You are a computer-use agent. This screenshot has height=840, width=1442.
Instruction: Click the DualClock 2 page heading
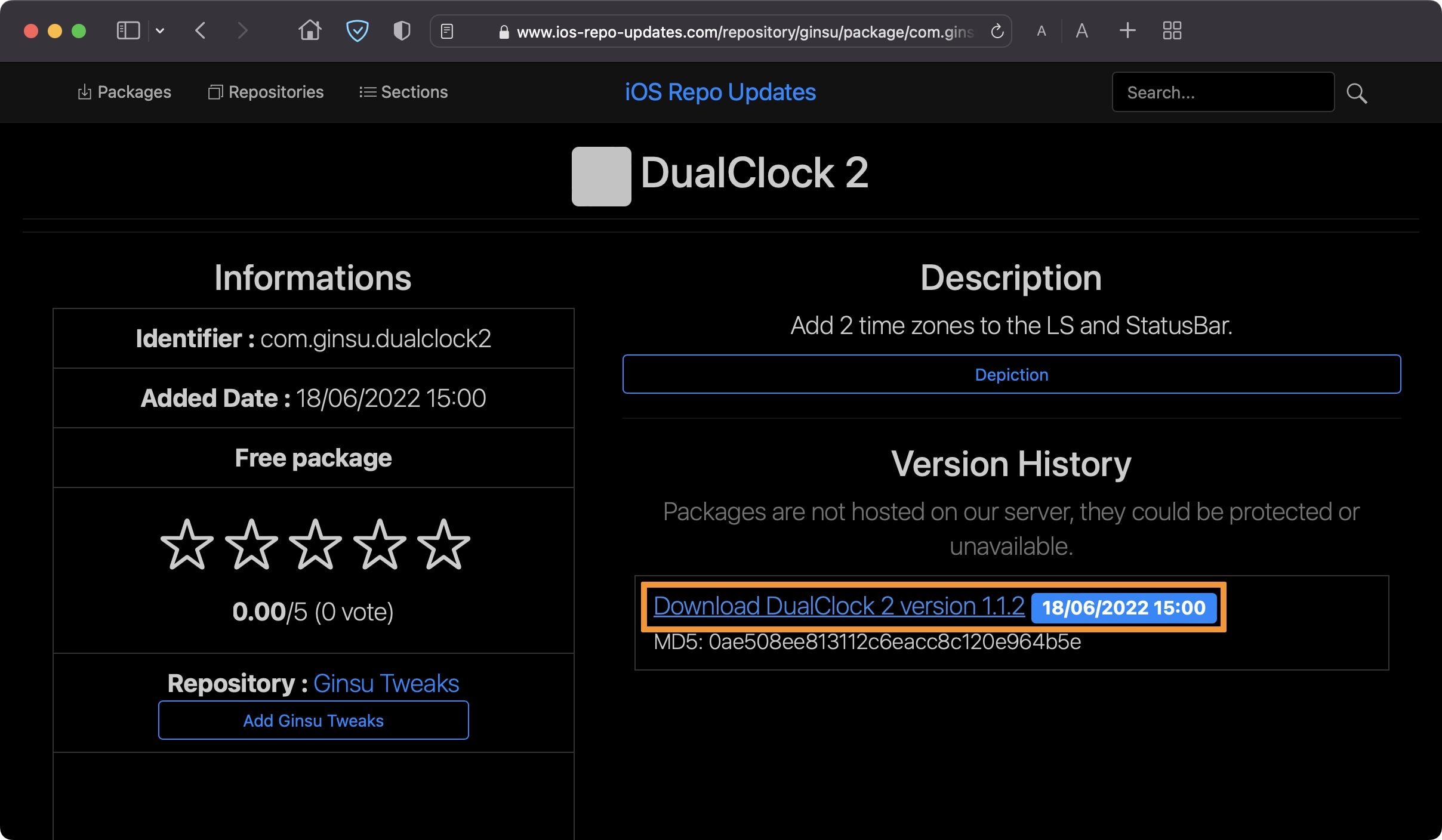coord(754,173)
